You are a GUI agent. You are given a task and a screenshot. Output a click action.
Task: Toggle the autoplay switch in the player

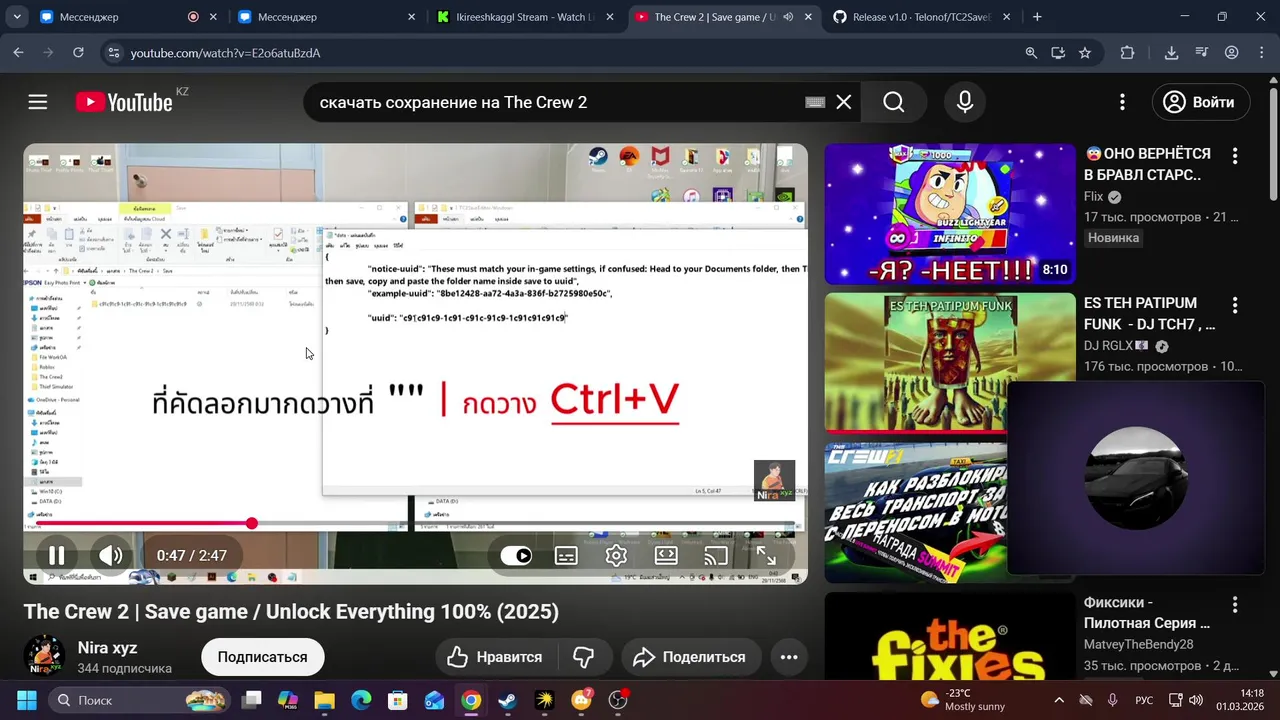coord(516,556)
